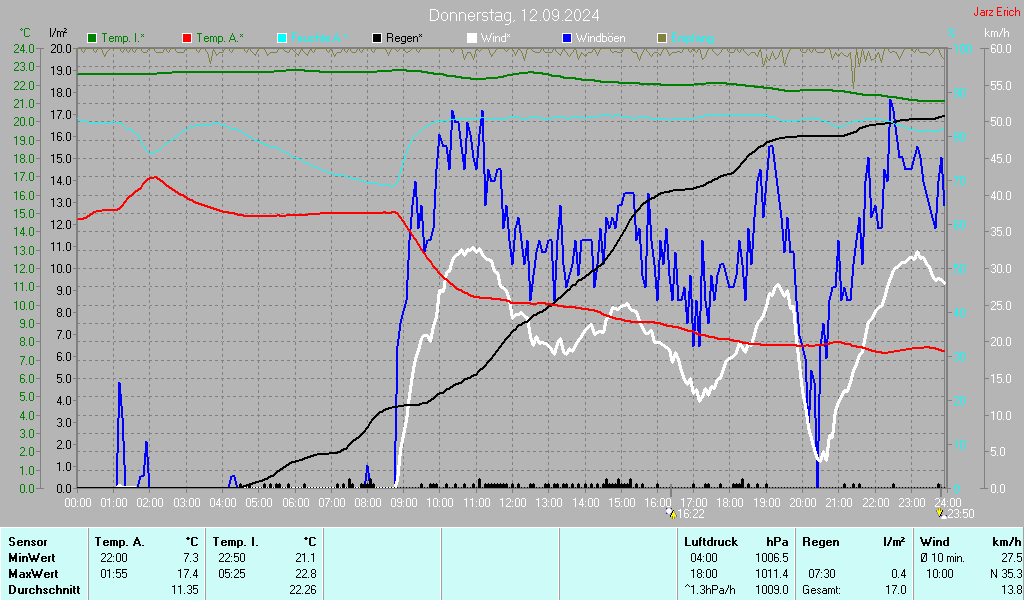Click the cyan legend square

click(x=282, y=38)
